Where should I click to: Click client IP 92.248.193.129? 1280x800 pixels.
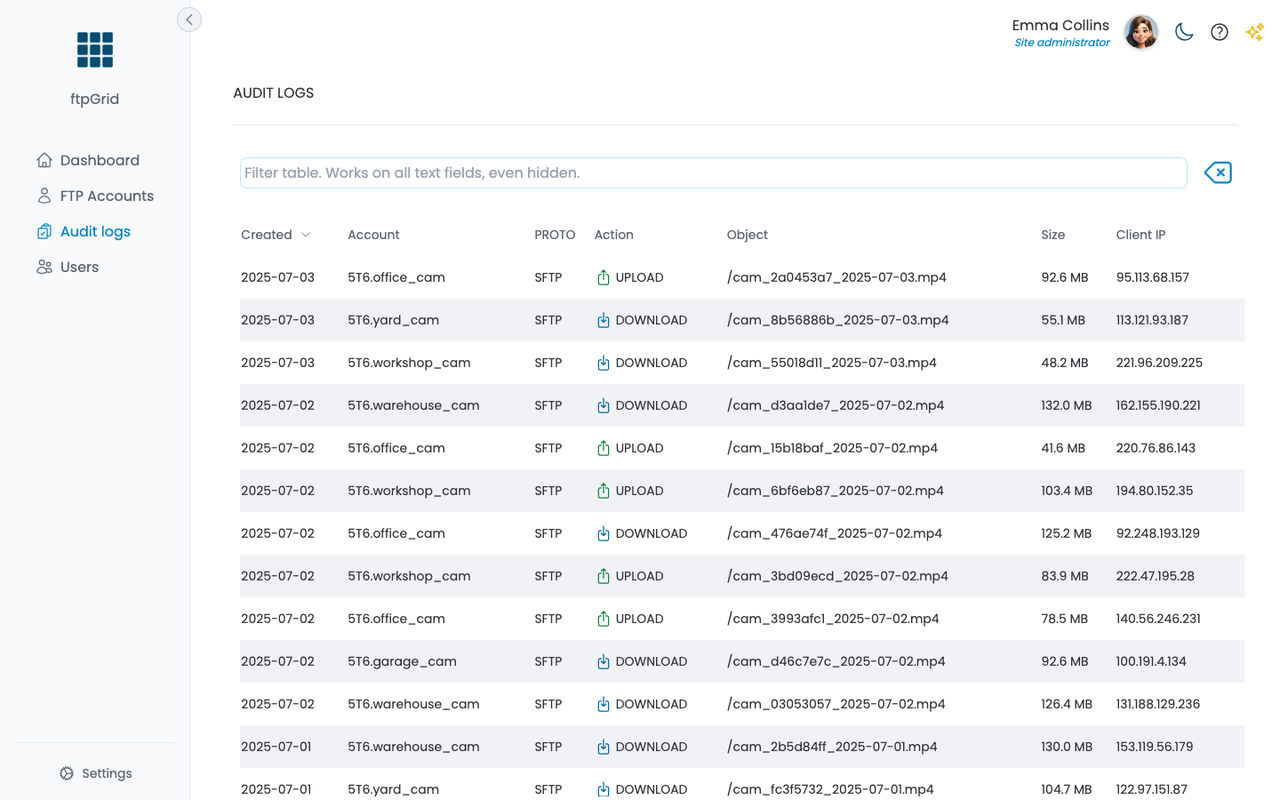[x=1158, y=534]
